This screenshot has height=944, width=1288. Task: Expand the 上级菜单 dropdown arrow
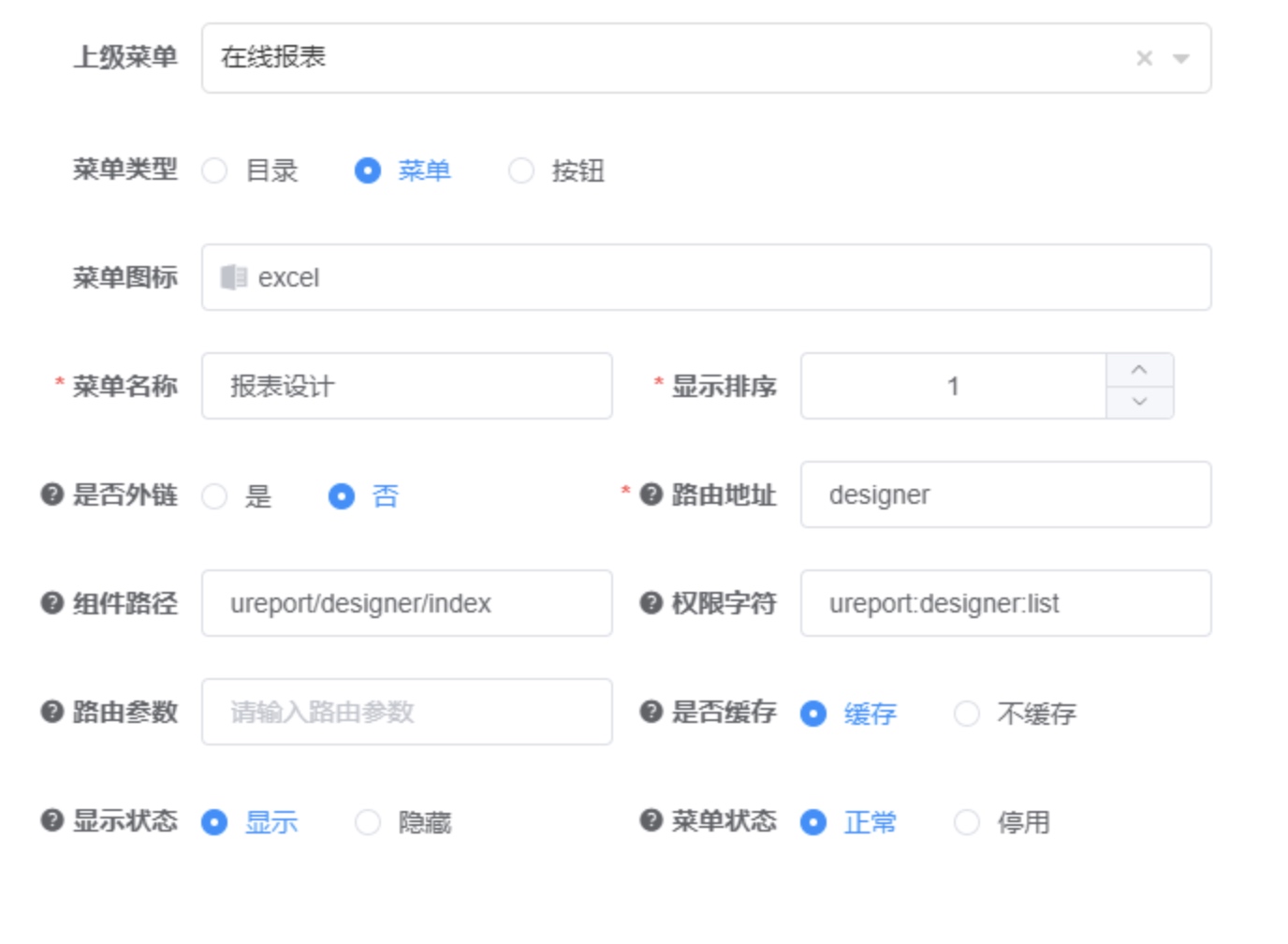pos(1181,58)
